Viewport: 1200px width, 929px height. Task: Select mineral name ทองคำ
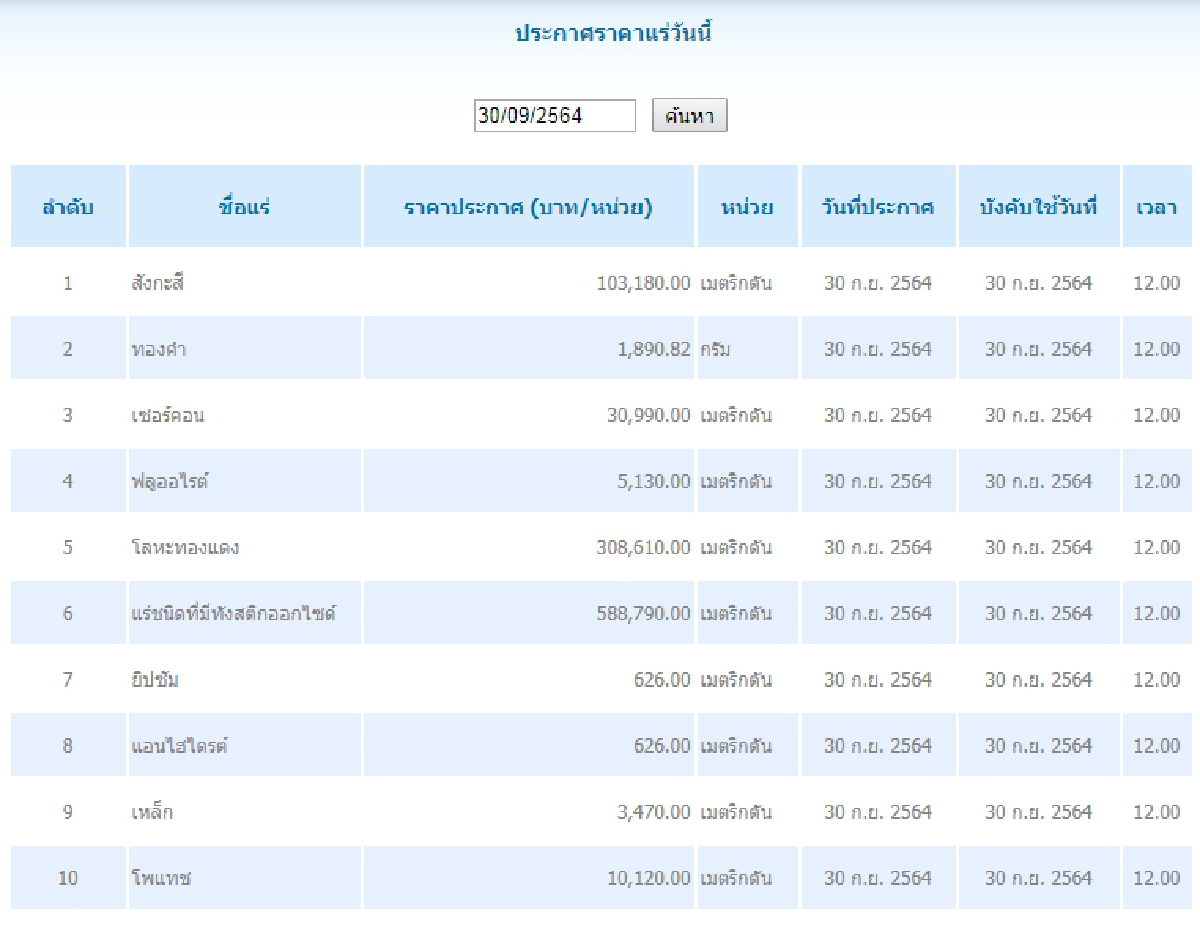(159, 349)
